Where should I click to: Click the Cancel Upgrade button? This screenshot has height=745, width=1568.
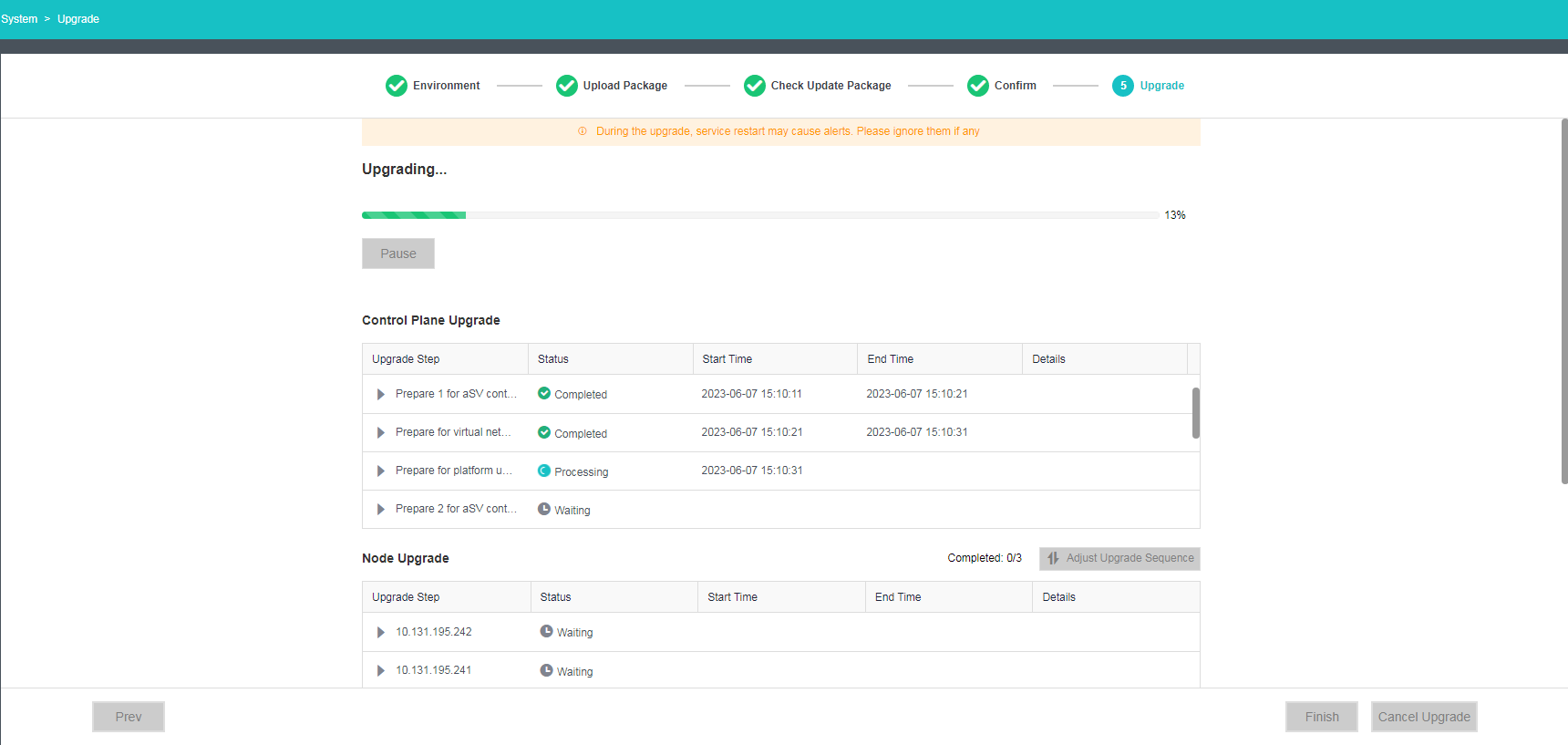point(1424,717)
